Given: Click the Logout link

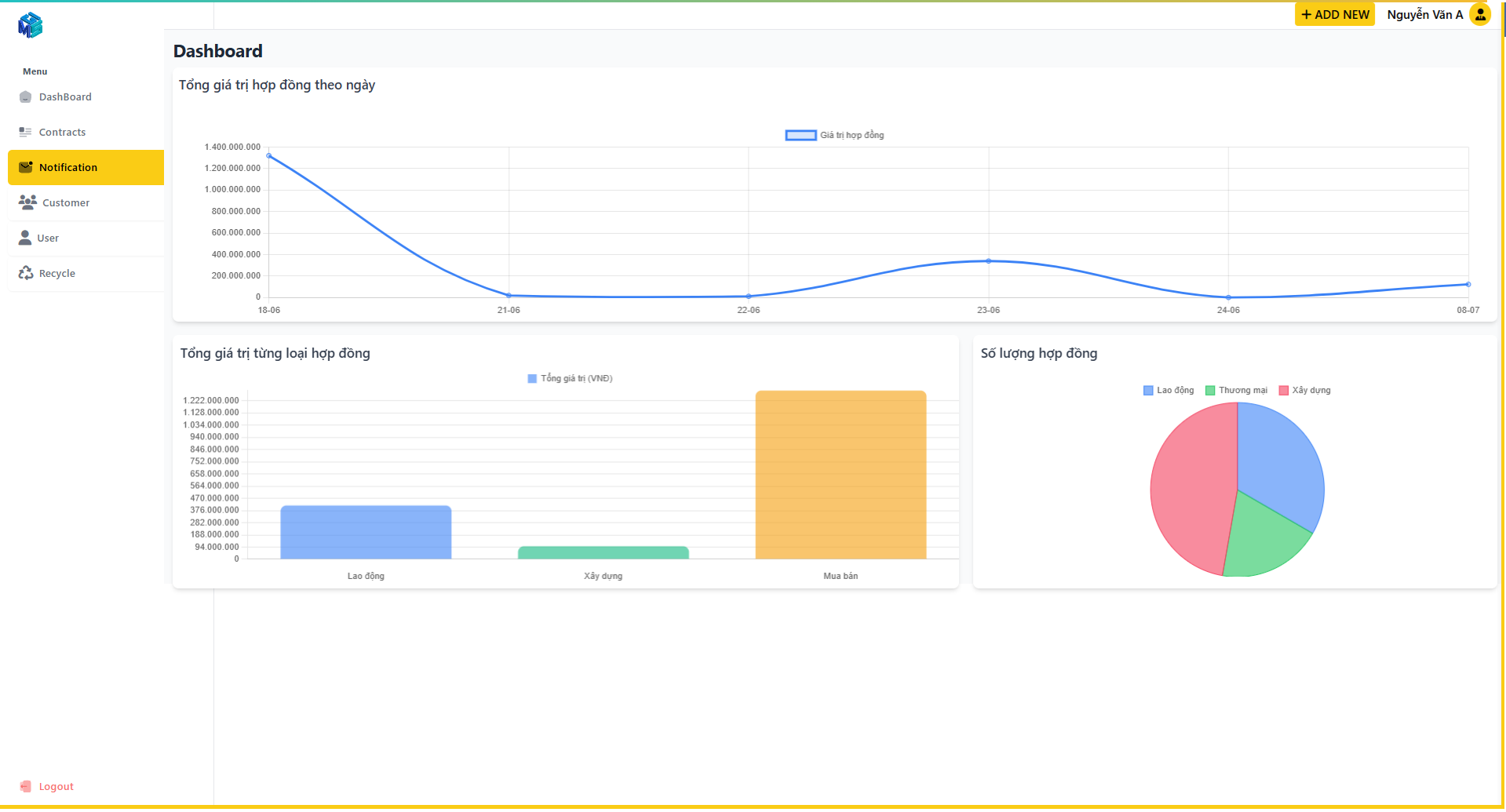Looking at the screenshot, I should [56, 786].
